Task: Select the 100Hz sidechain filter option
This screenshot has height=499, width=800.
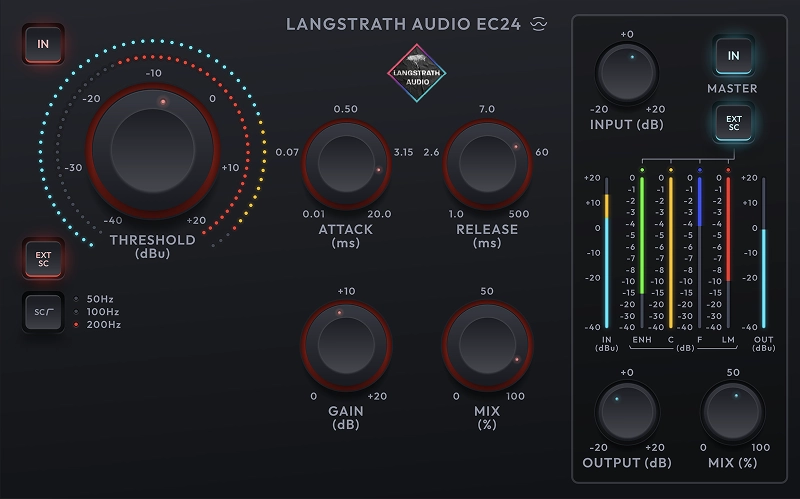Action: (96, 312)
